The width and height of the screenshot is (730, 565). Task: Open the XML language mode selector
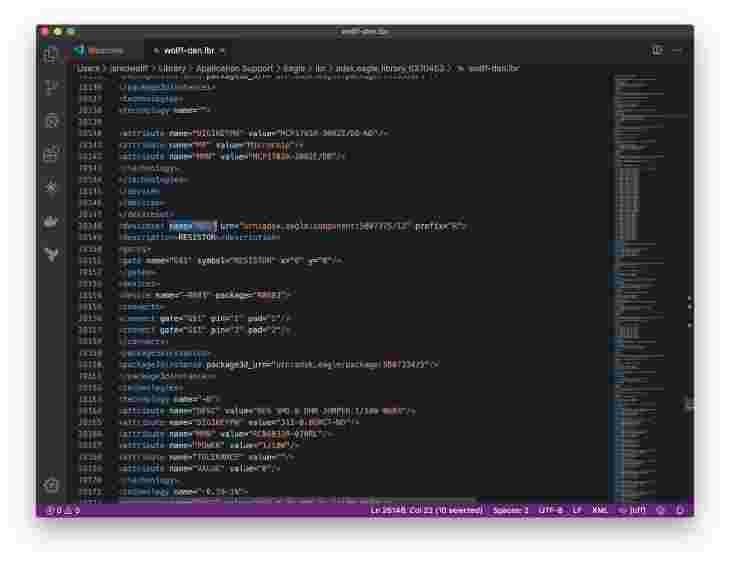click(600, 511)
